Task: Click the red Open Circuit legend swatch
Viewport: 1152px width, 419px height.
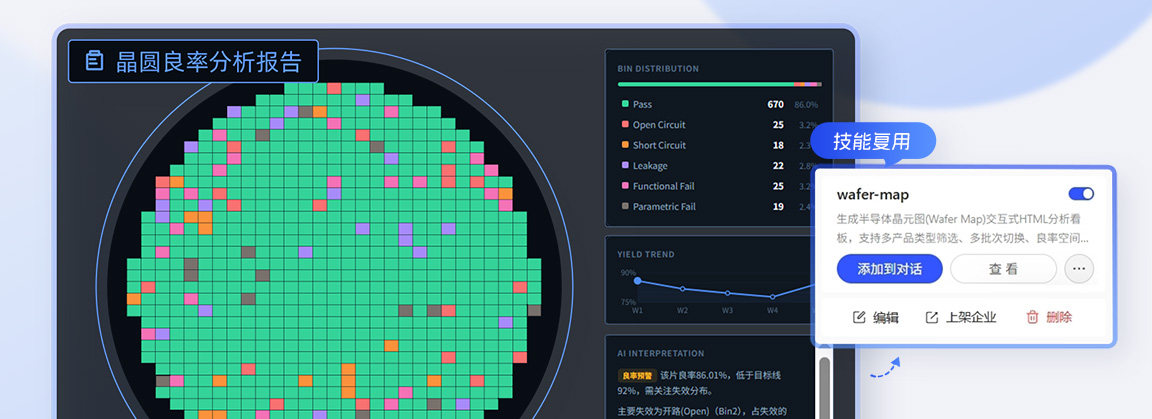Action: 624,125
